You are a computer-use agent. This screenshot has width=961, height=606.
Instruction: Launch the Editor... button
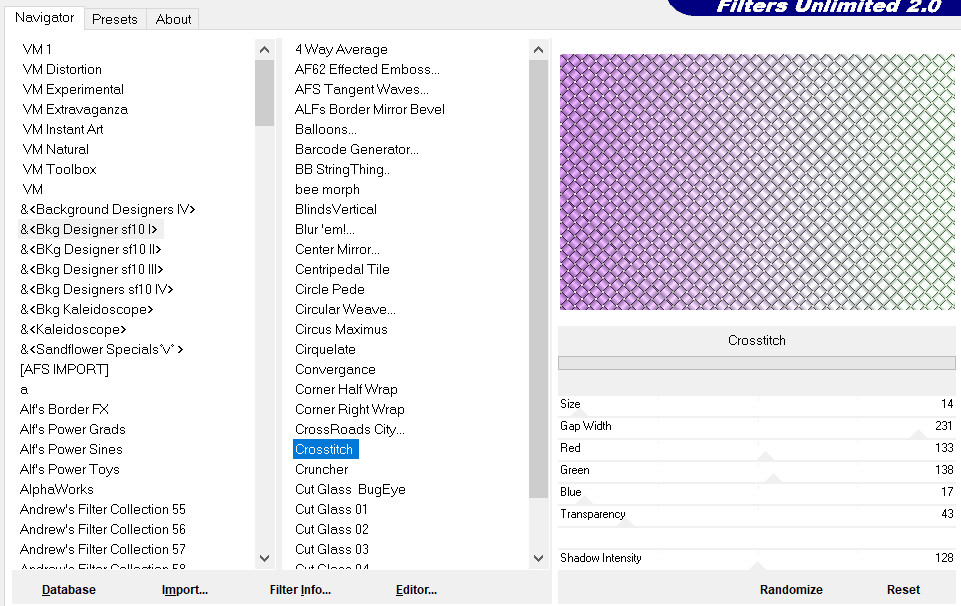416,590
